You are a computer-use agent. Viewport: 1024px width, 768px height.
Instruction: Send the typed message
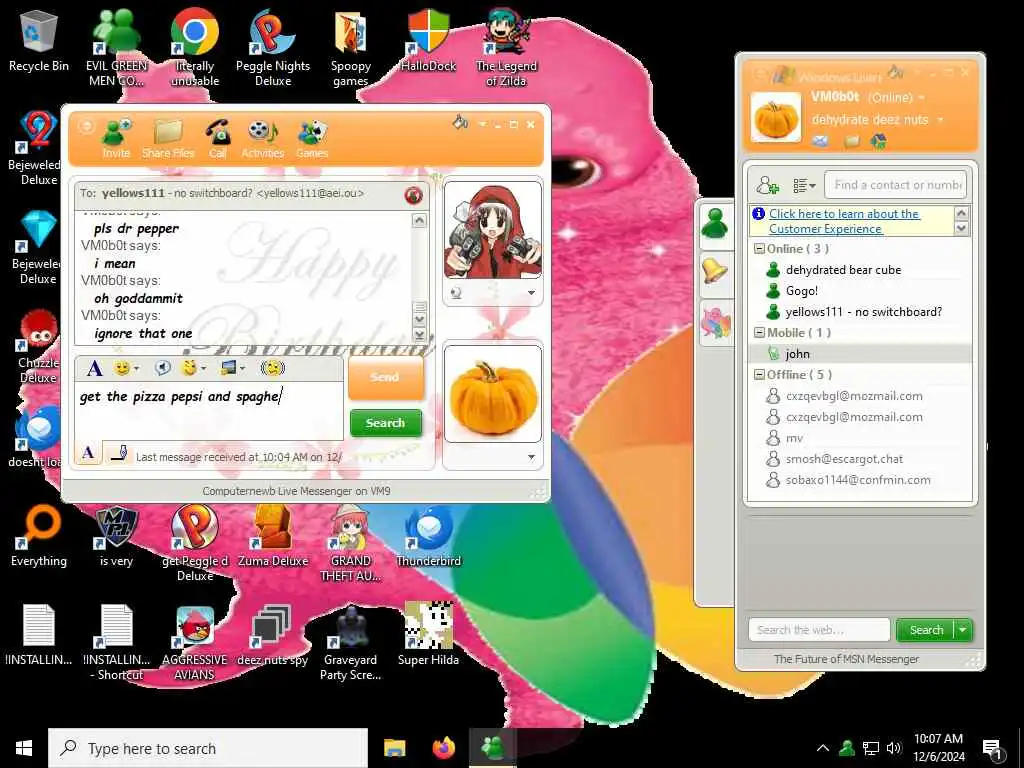(385, 377)
